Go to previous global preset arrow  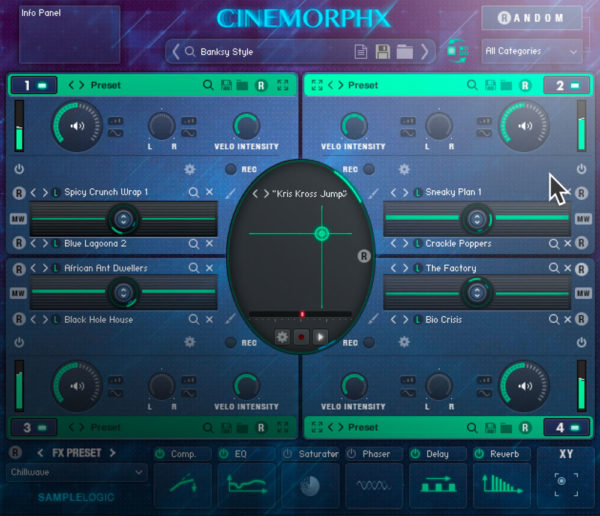pyautogui.click(x=176, y=52)
